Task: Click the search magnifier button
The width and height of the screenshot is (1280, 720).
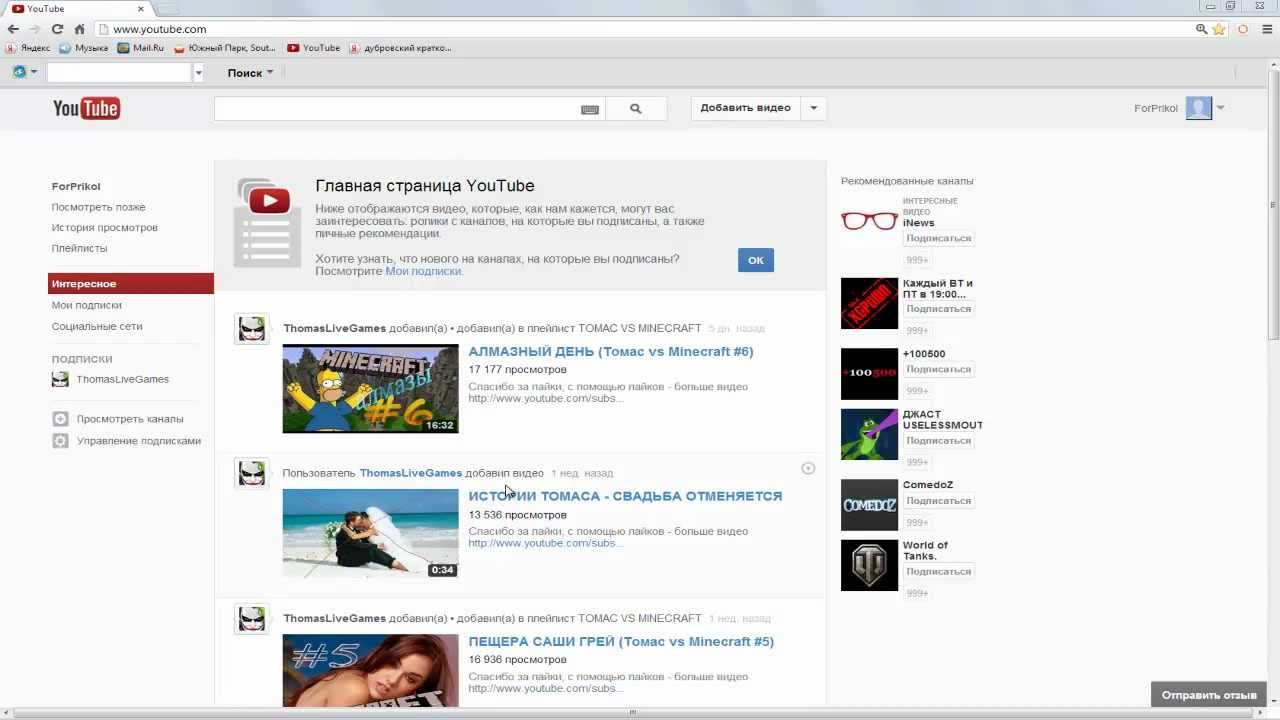Action: [x=636, y=108]
